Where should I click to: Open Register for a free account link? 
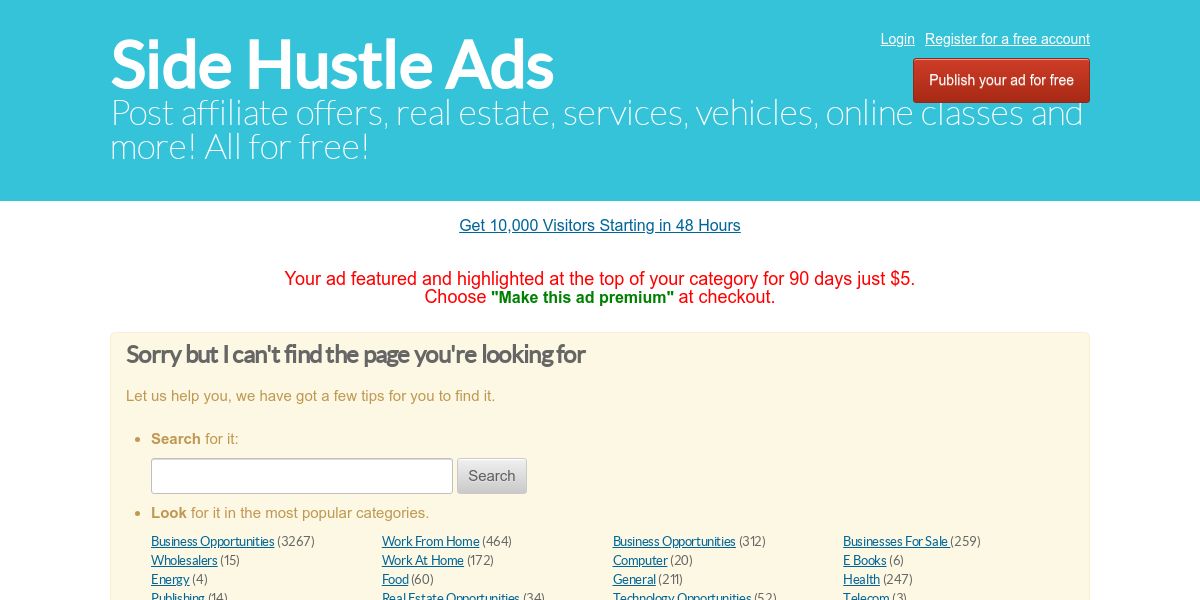[x=1007, y=39]
